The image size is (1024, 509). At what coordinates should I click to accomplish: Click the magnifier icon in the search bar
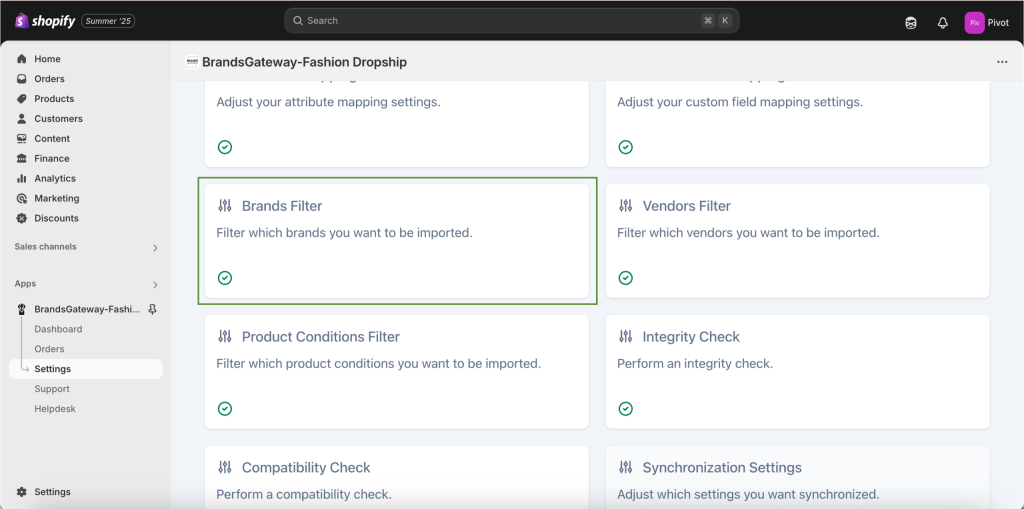297,21
